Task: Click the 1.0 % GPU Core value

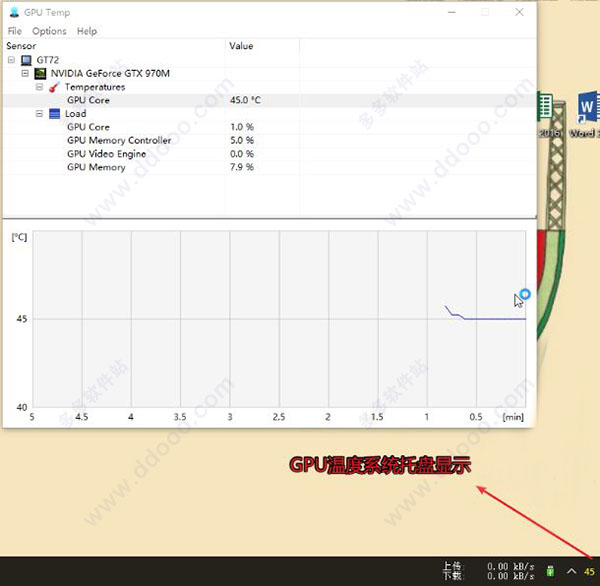Action: pyautogui.click(x=242, y=127)
